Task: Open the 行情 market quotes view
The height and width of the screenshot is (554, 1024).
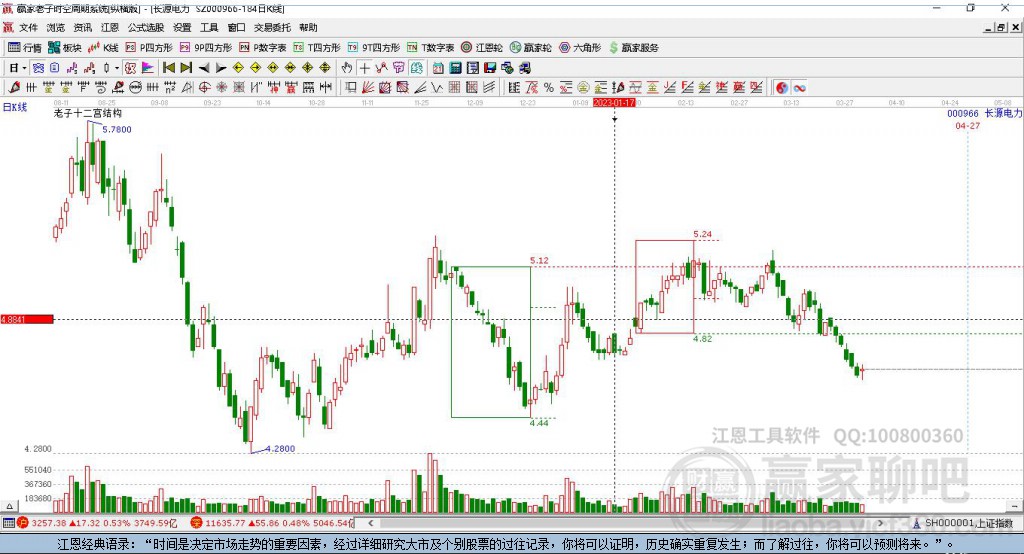Action: point(24,48)
